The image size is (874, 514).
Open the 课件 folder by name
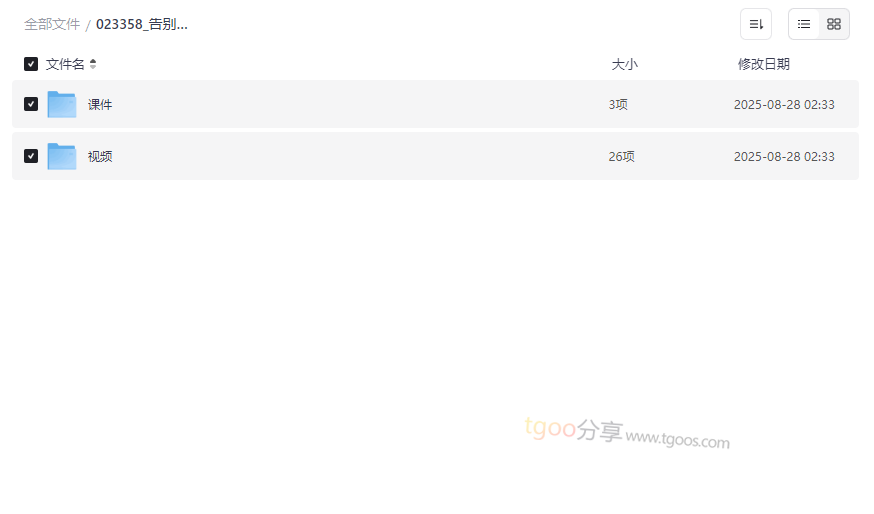(x=100, y=104)
